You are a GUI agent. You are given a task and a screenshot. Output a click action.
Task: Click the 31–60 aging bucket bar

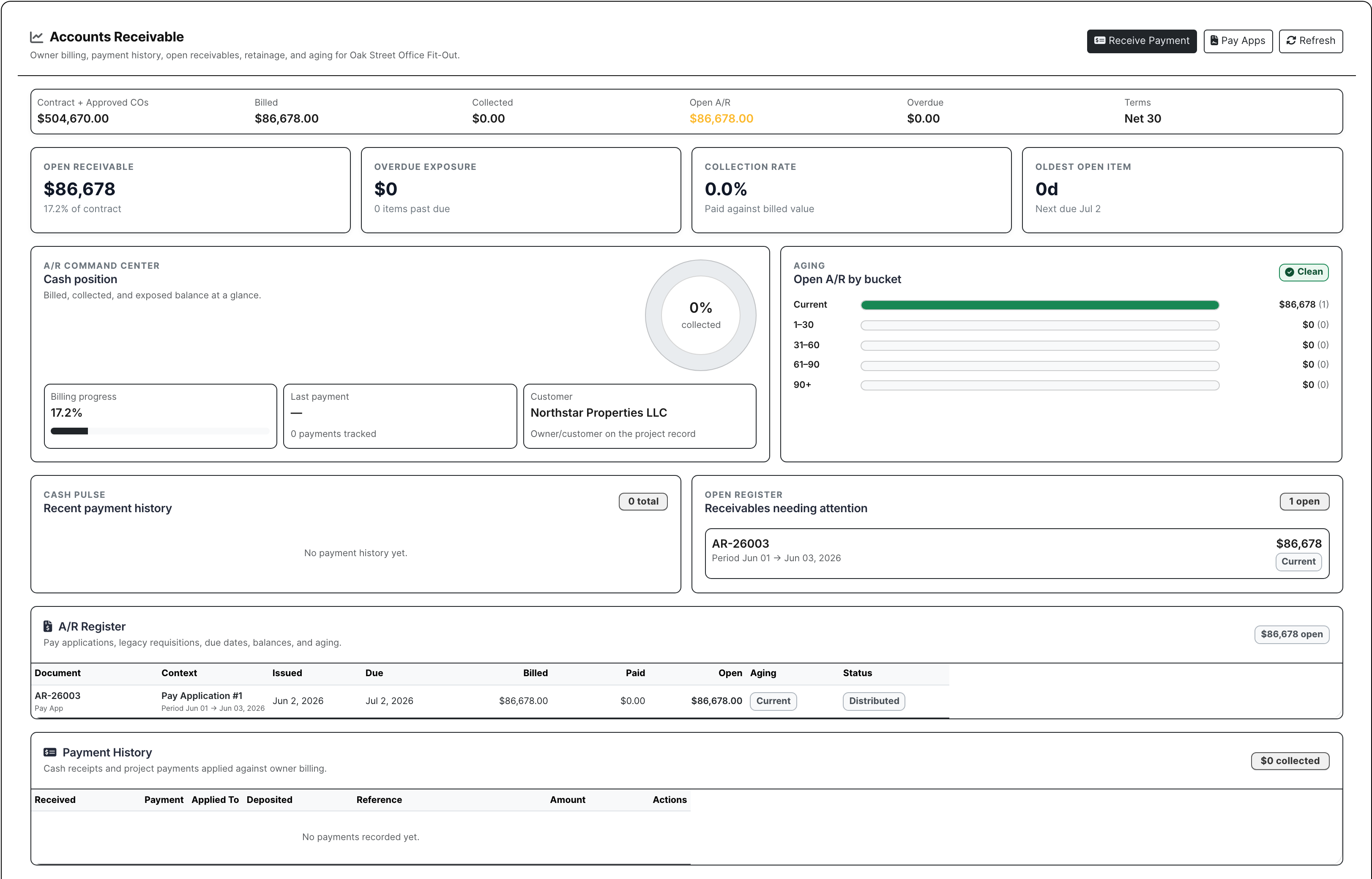click(1040, 345)
